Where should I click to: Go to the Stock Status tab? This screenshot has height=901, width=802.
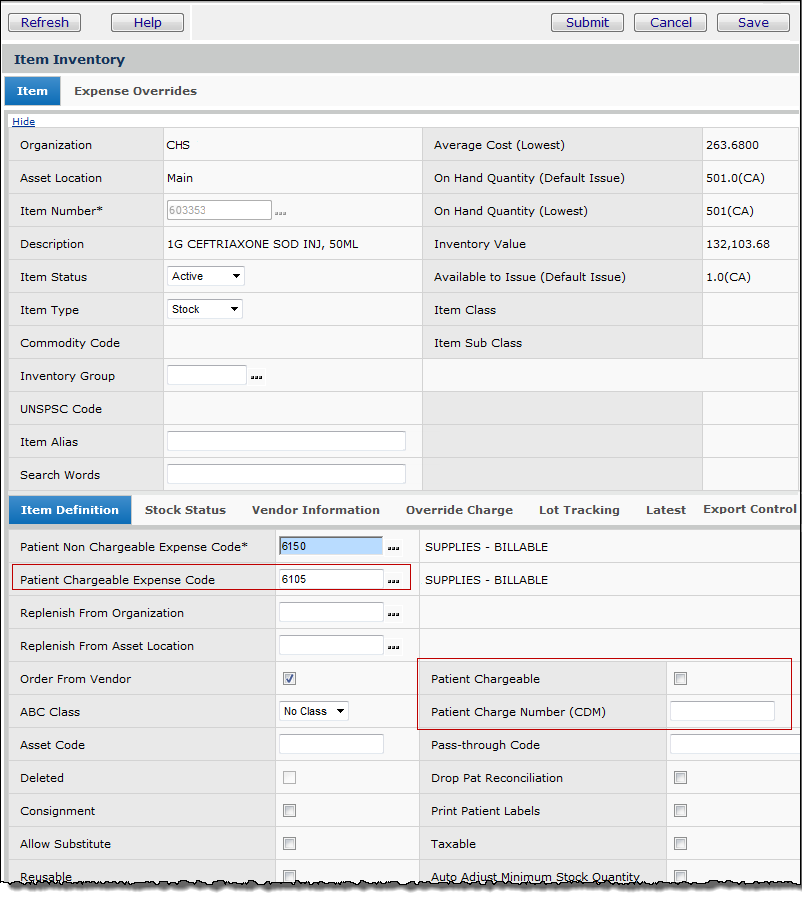(x=185, y=510)
